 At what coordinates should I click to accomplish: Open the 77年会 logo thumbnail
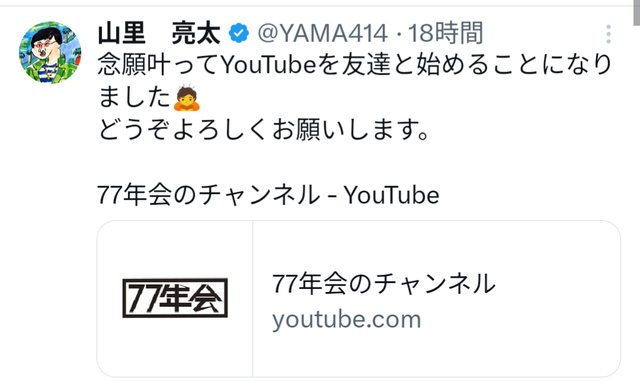coord(175,298)
